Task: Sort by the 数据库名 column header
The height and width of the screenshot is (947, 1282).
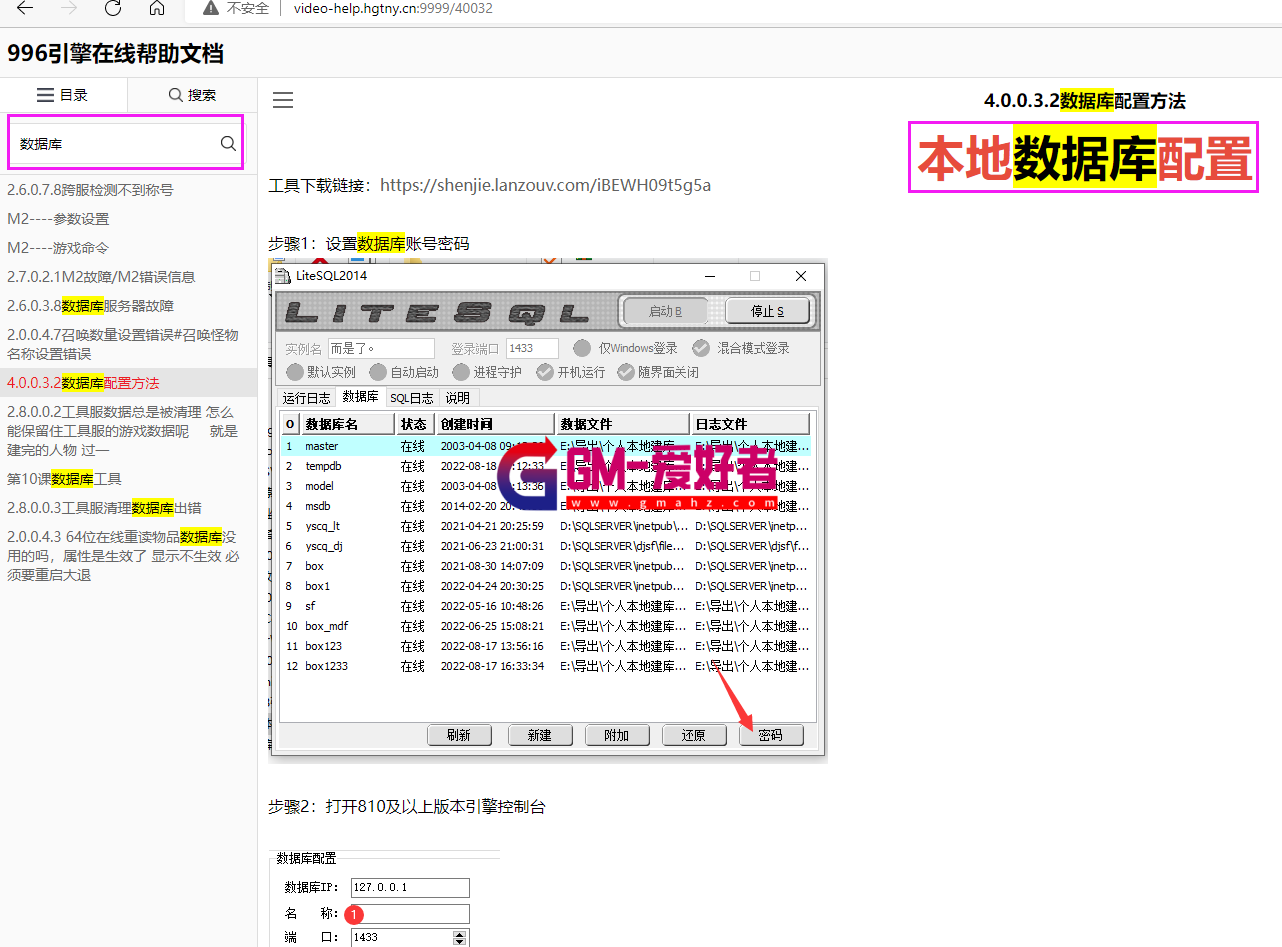Action: pos(347,424)
